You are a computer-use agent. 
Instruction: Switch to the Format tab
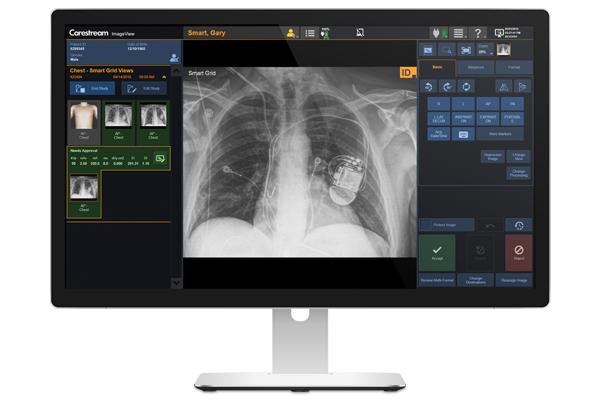pyautogui.click(x=514, y=67)
